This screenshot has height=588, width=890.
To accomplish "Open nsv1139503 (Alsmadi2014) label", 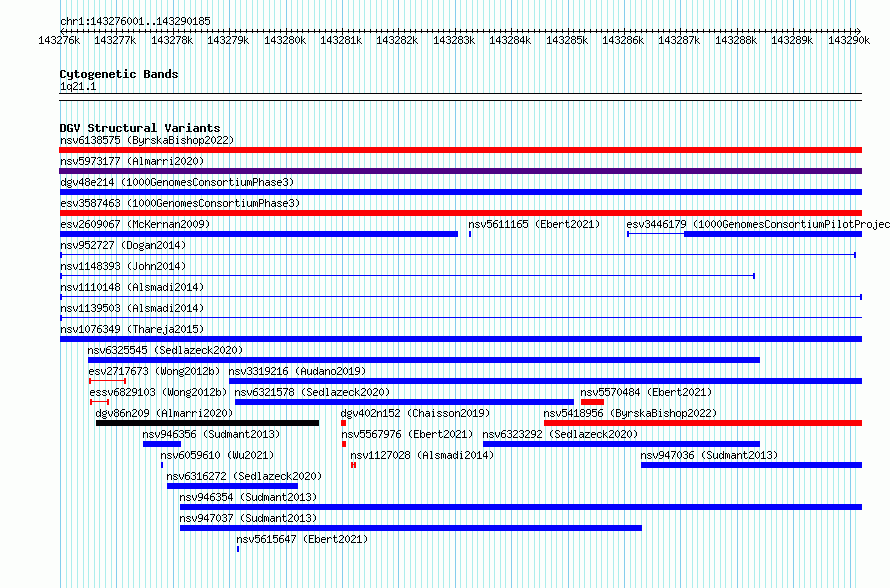I will (x=132, y=308).
